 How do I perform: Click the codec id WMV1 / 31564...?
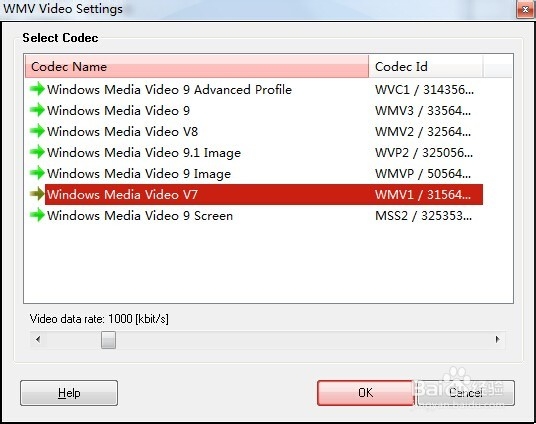[x=423, y=195]
